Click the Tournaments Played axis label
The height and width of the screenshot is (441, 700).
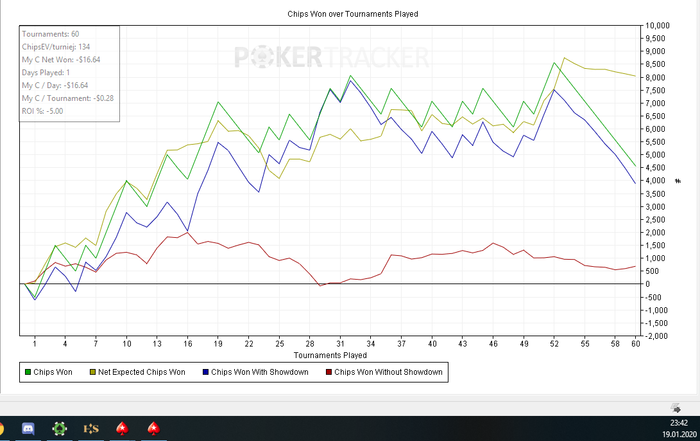pyautogui.click(x=330, y=355)
